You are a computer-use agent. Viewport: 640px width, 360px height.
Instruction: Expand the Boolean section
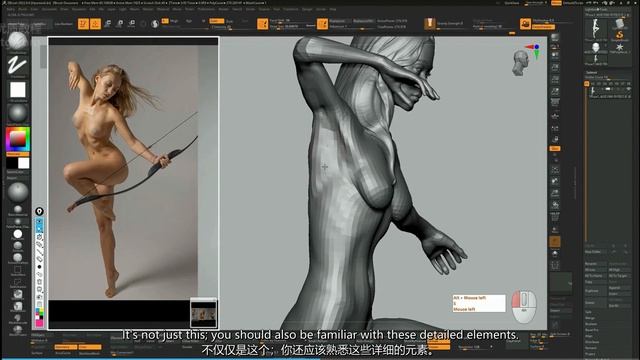tap(591, 324)
